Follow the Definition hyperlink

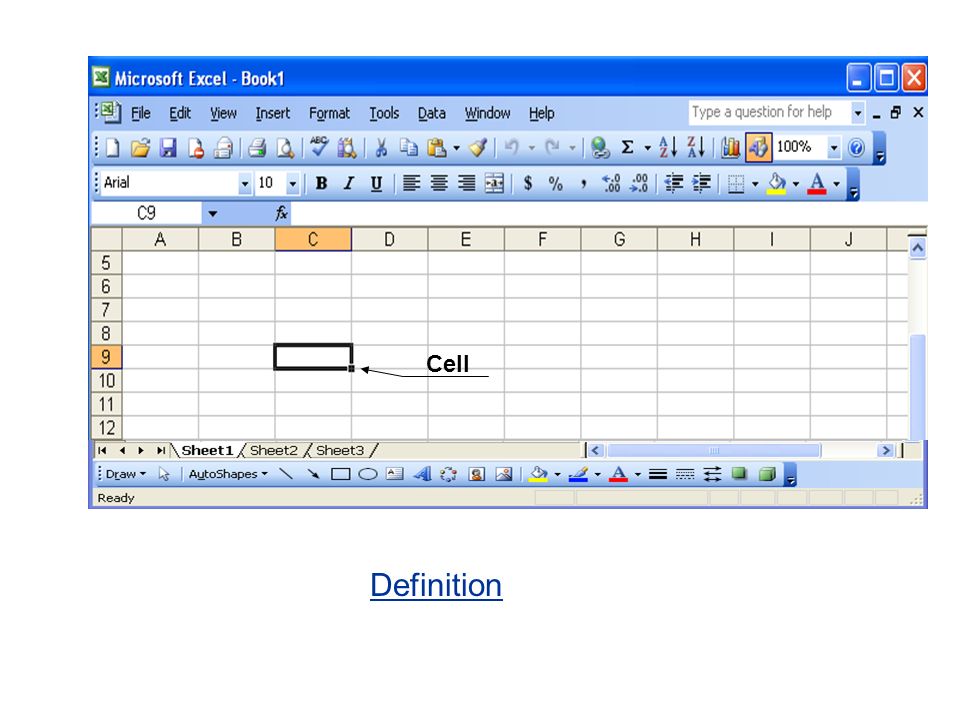[x=436, y=585]
